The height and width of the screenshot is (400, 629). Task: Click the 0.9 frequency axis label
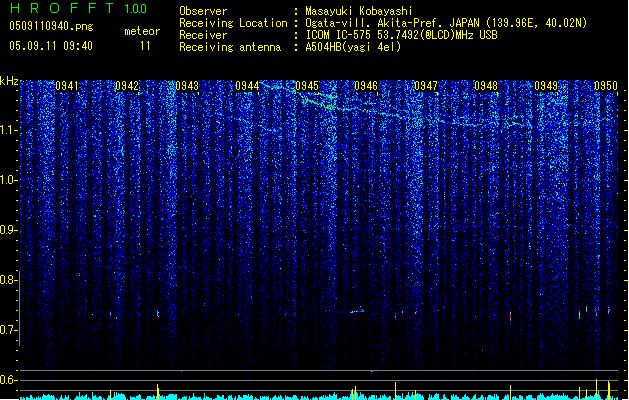[x=8, y=230]
